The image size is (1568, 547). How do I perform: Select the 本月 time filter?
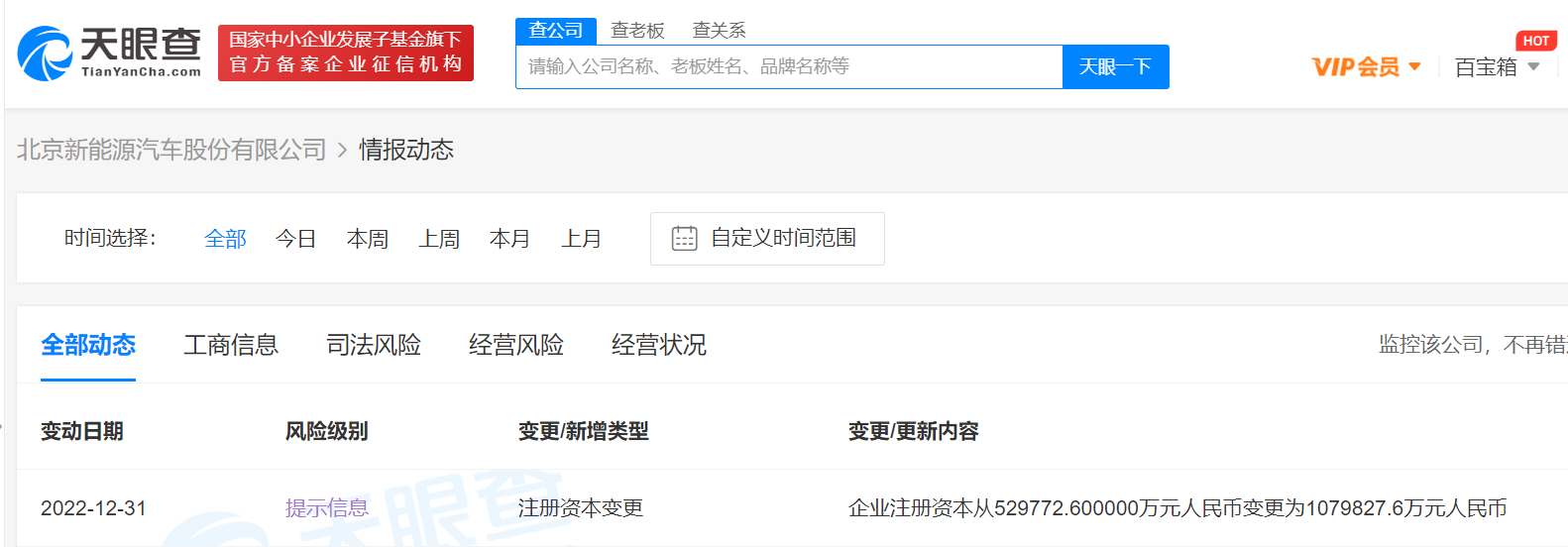510,239
